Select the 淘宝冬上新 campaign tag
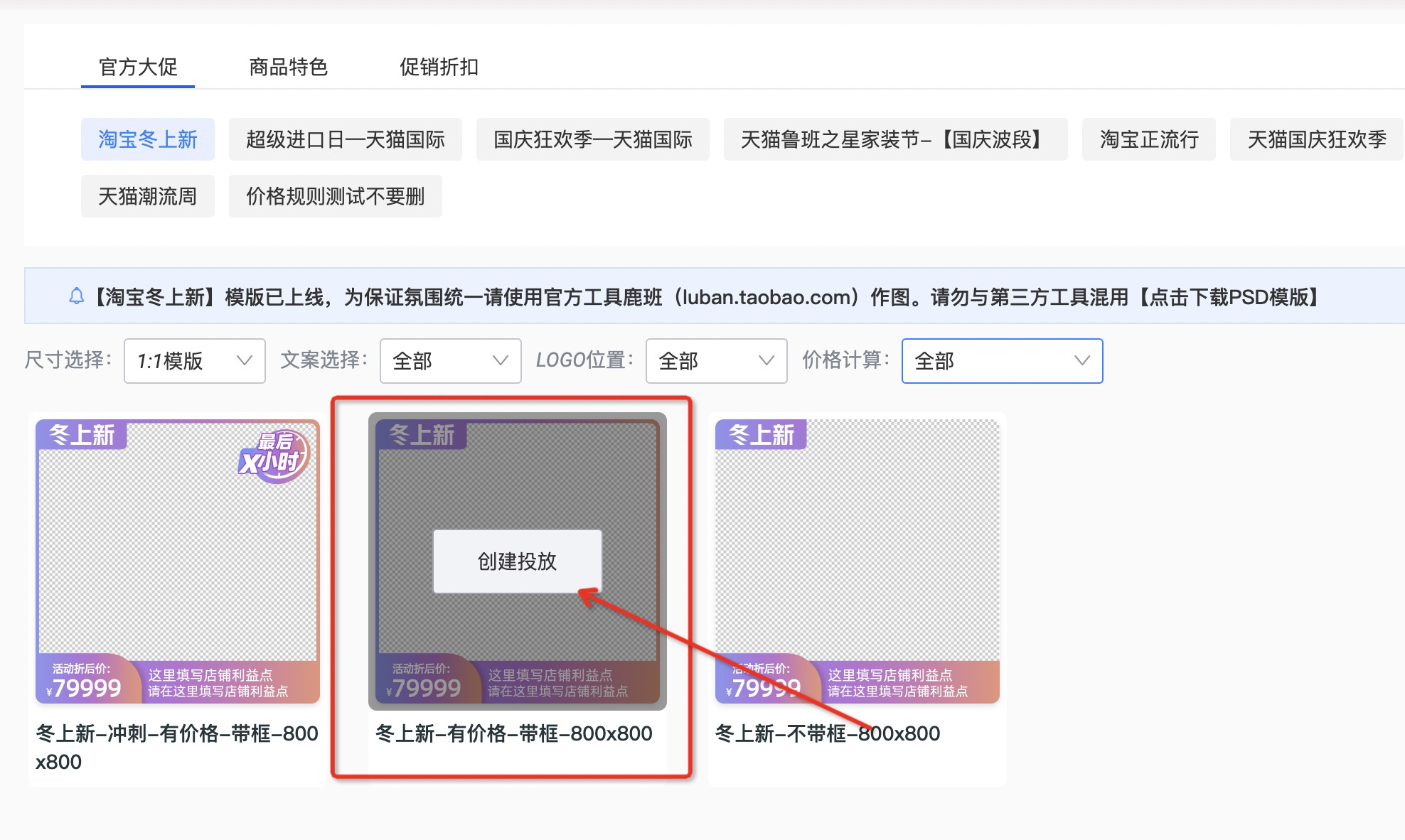The width and height of the screenshot is (1405, 840). pos(148,139)
